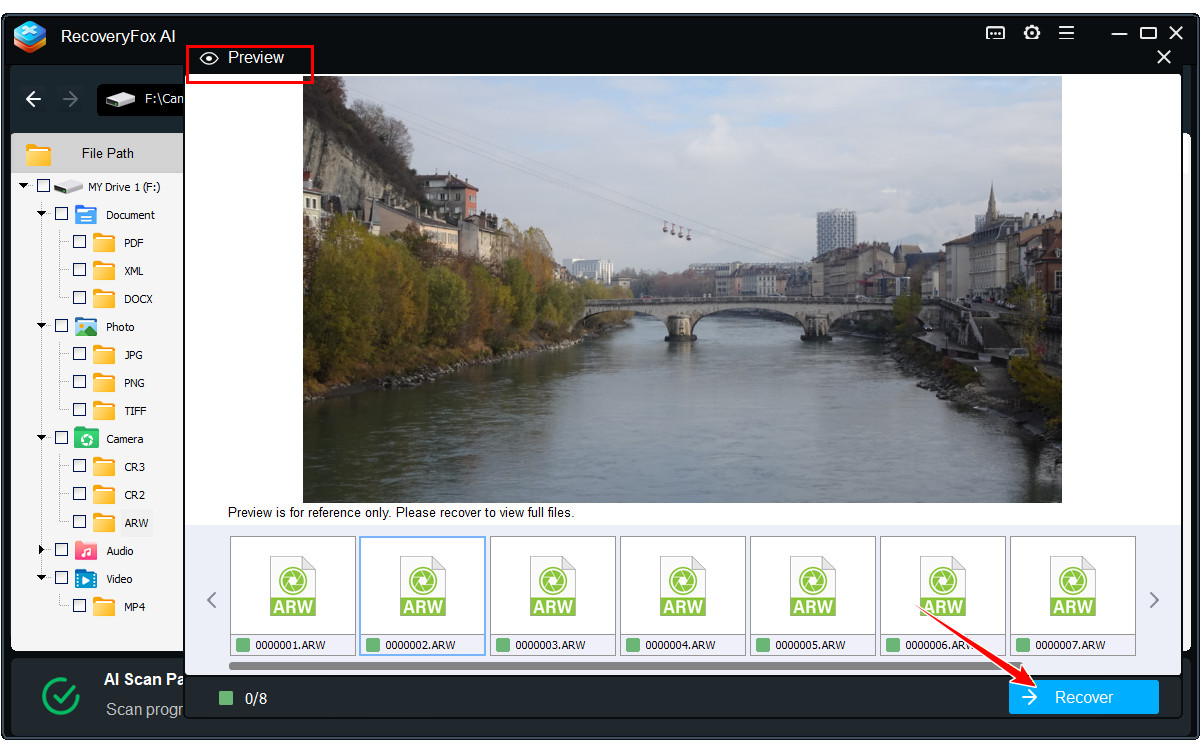Open the feedback keyboard icon in title bar
1200x750 pixels.
995,32
